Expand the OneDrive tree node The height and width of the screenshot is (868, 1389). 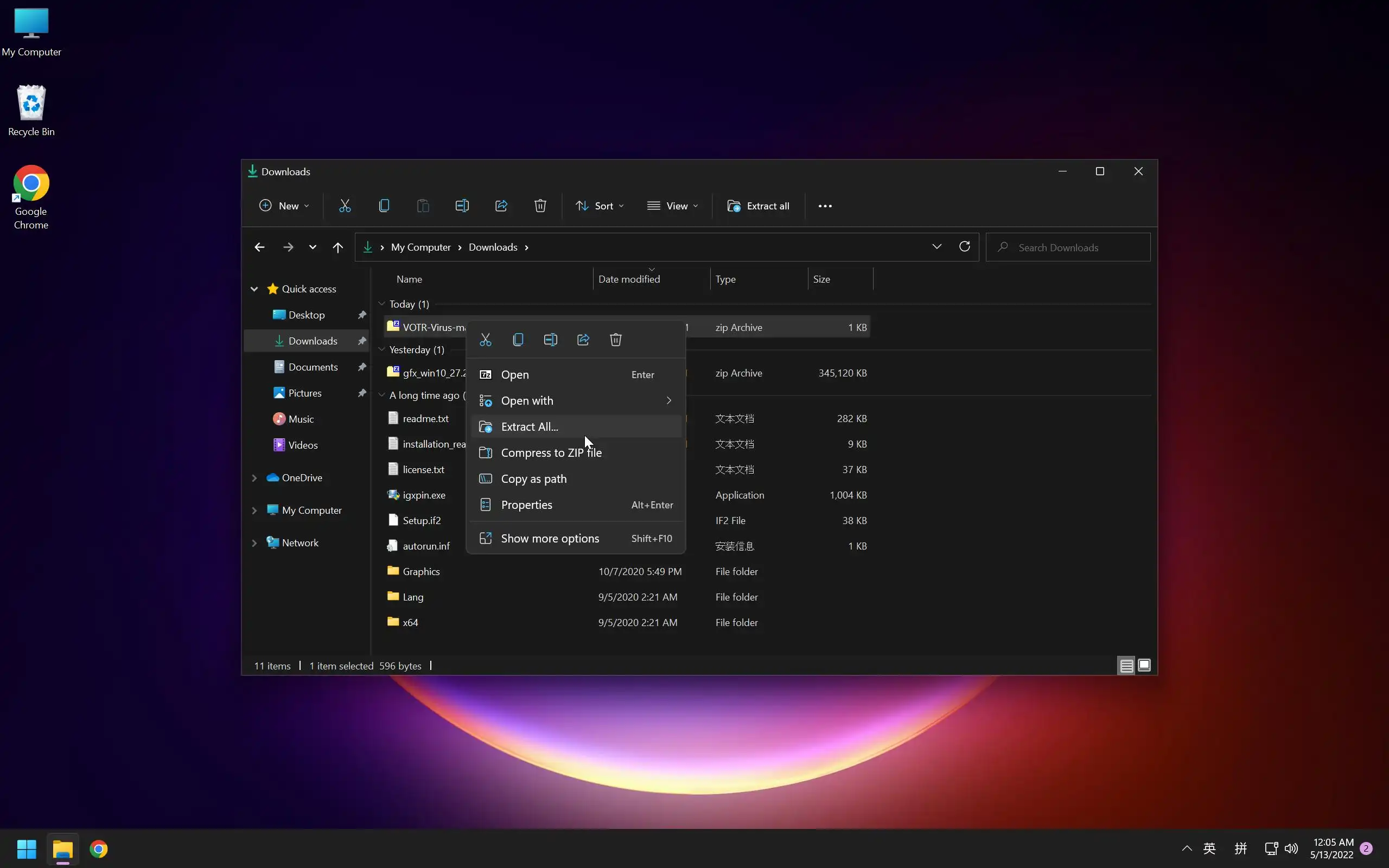click(254, 477)
